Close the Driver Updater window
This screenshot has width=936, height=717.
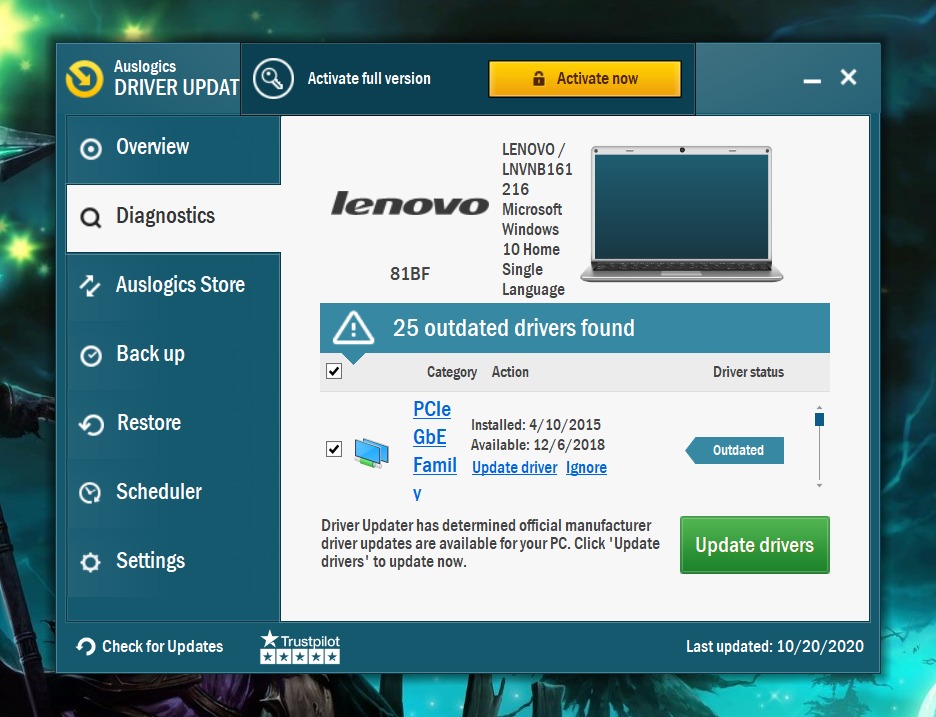click(848, 77)
